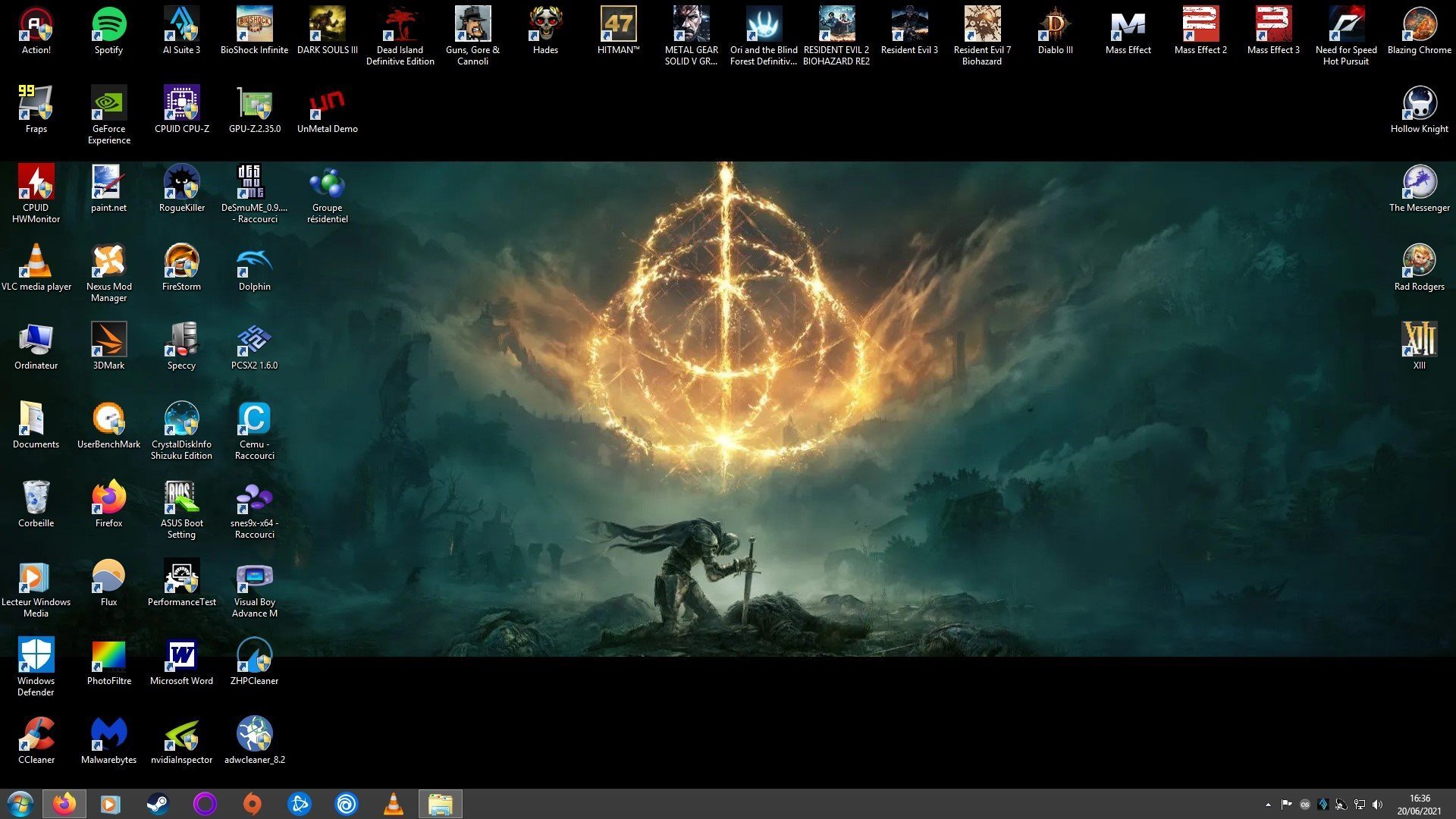Launch the Hades game shortcut

545,30
